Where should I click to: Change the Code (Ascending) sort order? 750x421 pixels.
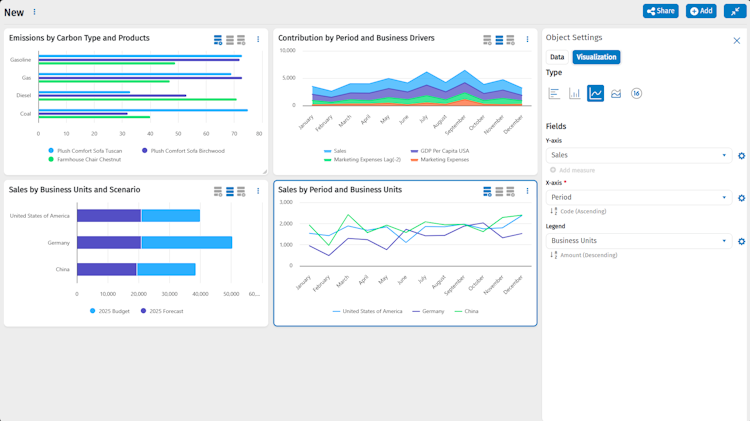tap(578, 211)
